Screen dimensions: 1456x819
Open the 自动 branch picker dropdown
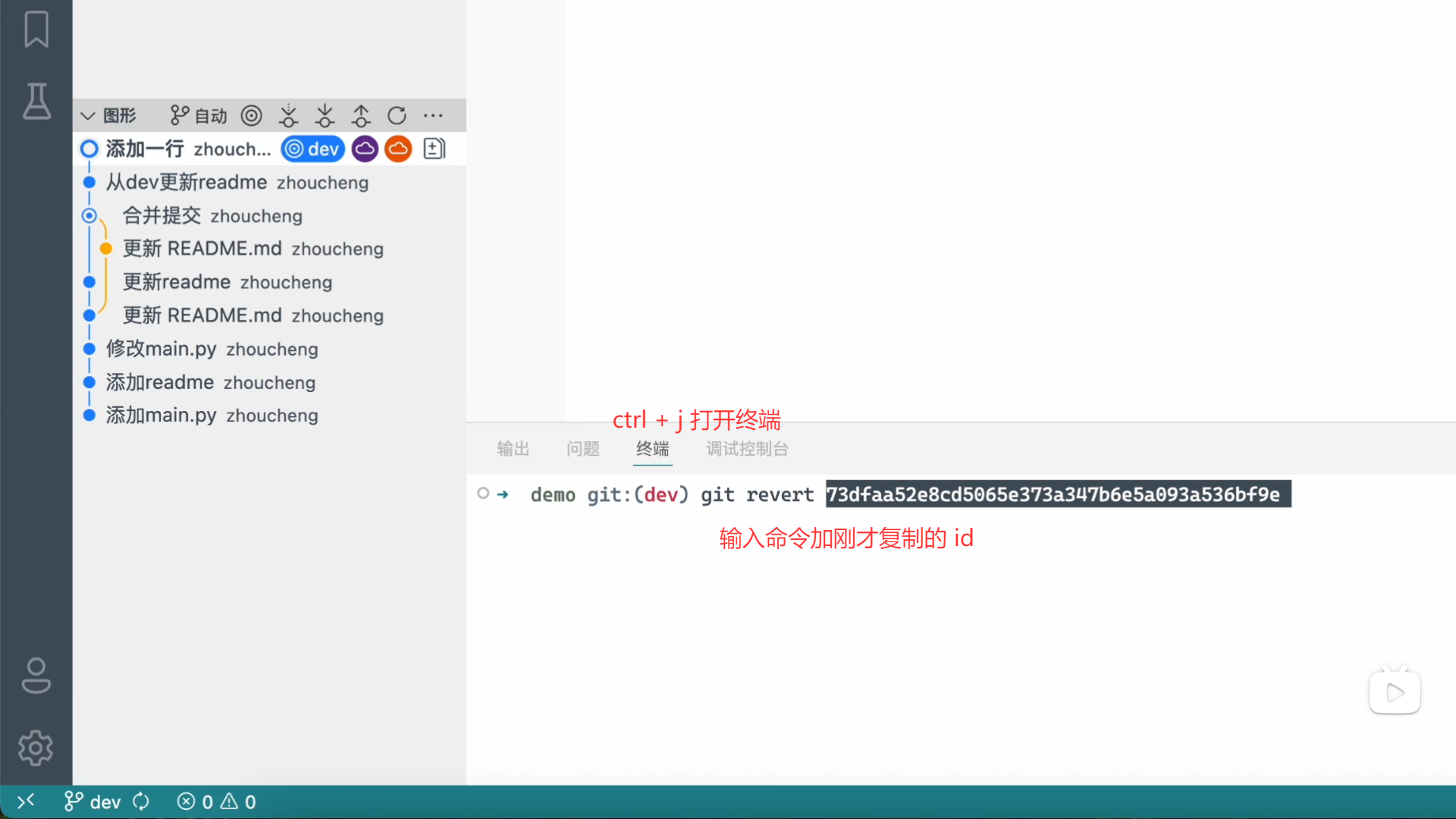(x=199, y=115)
